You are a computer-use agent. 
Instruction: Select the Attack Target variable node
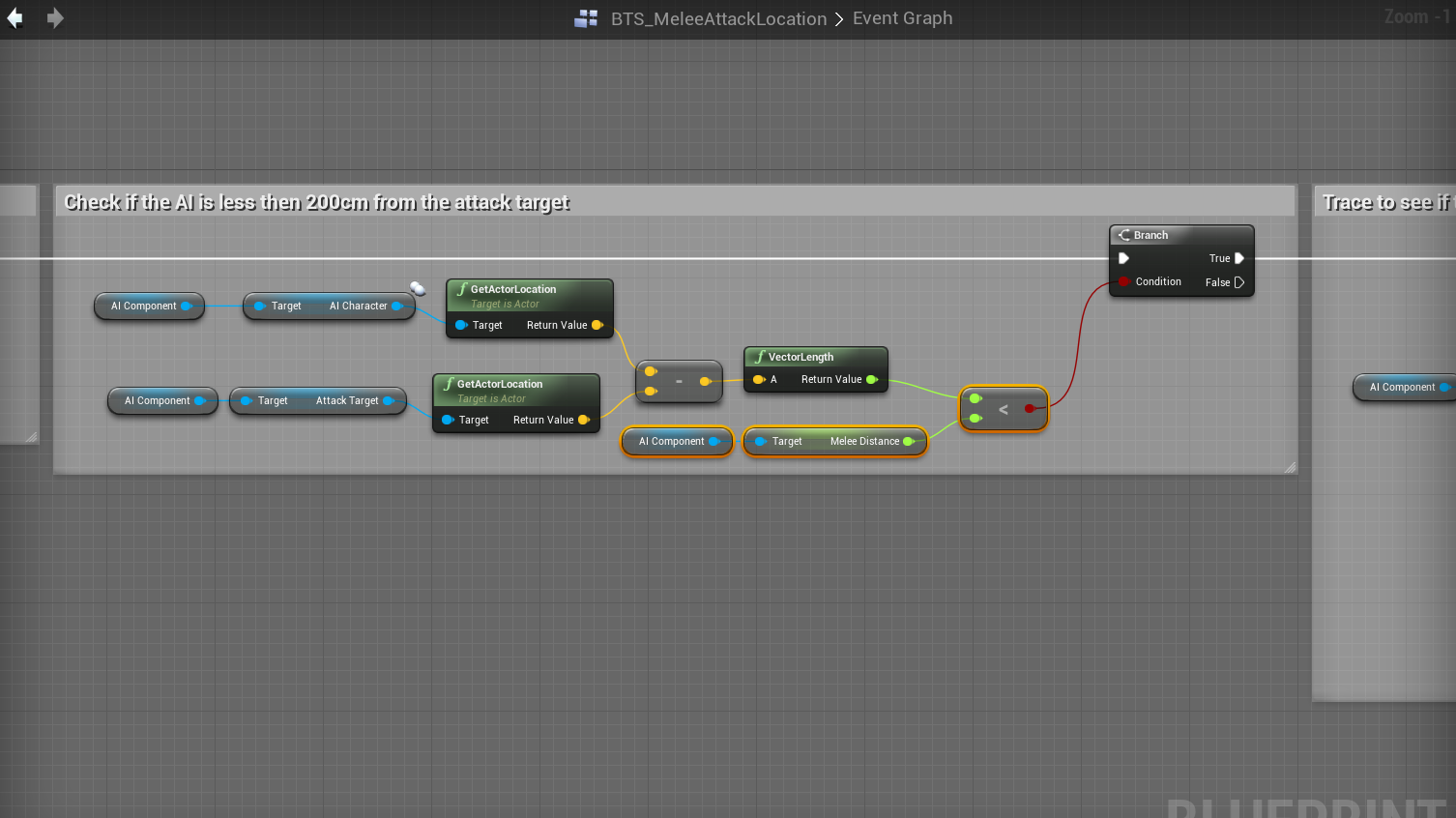[318, 400]
